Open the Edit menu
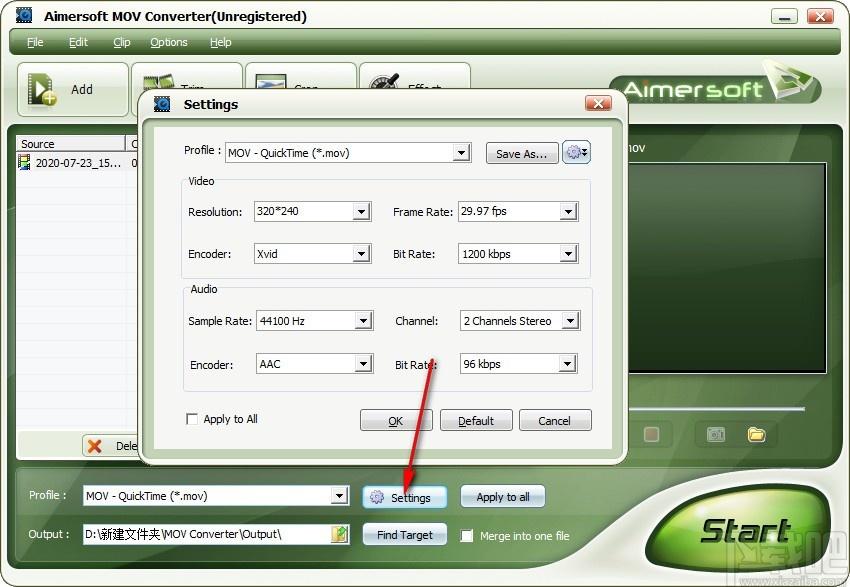This screenshot has height=587, width=850. [78, 42]
